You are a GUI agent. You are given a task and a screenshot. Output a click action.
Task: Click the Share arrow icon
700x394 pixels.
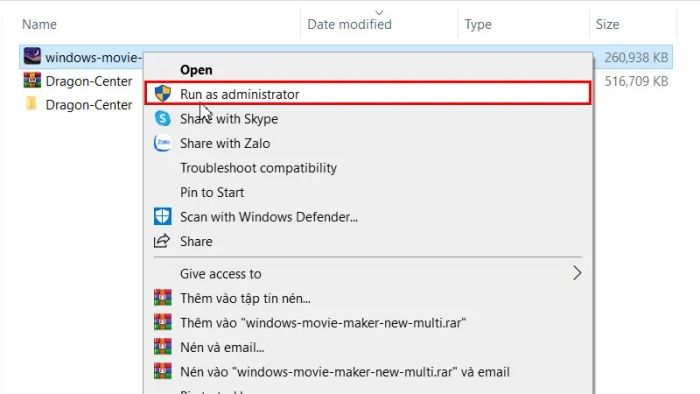(x=162, y=241)
